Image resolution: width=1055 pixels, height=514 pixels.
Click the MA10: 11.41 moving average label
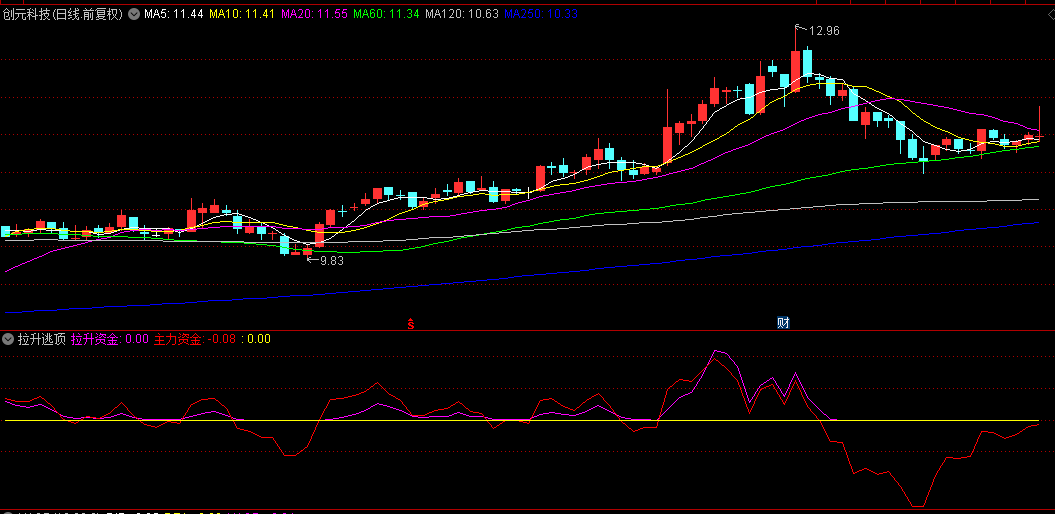[242, 13]
